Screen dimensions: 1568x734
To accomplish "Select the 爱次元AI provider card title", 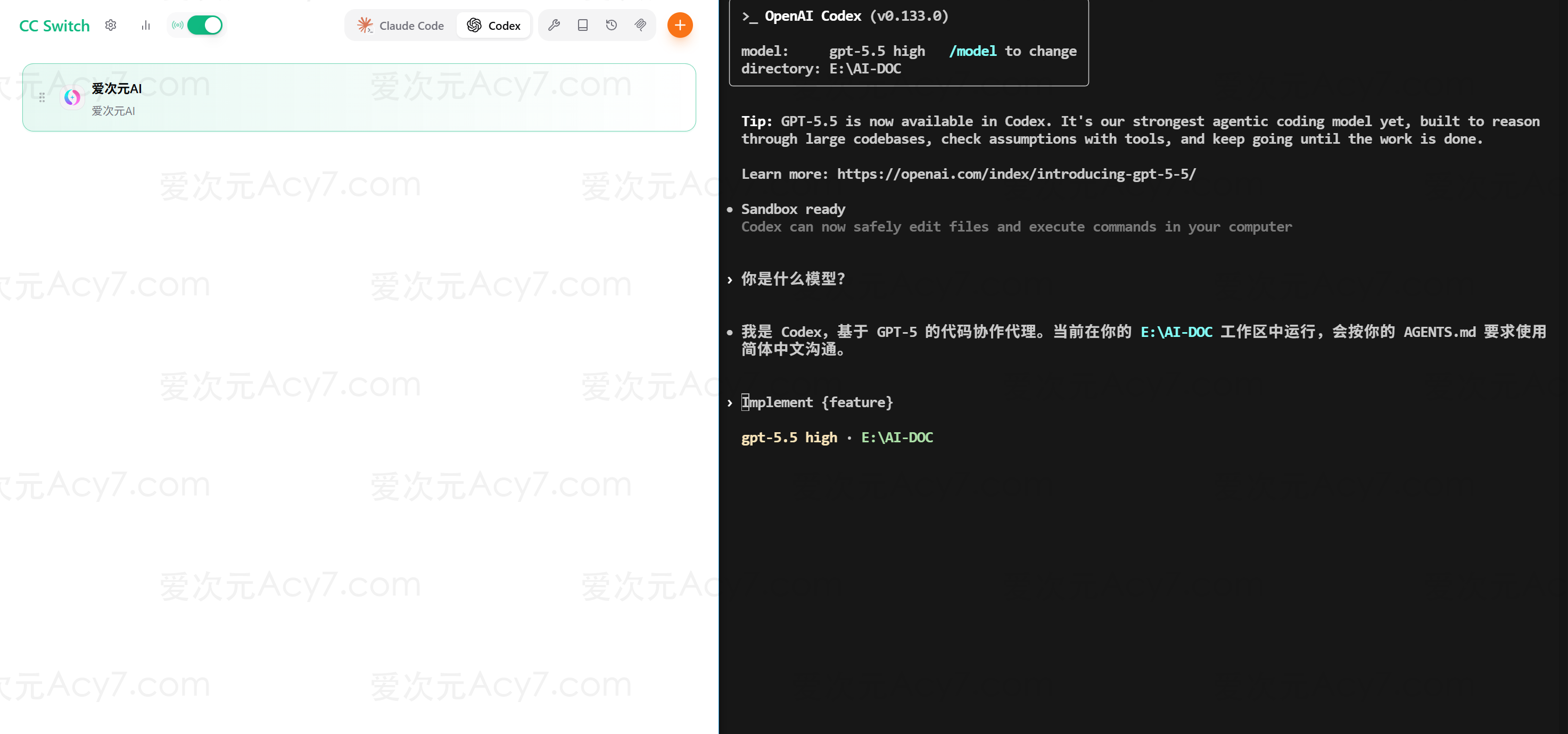I will pyautogui.click(x=117, y=89).
